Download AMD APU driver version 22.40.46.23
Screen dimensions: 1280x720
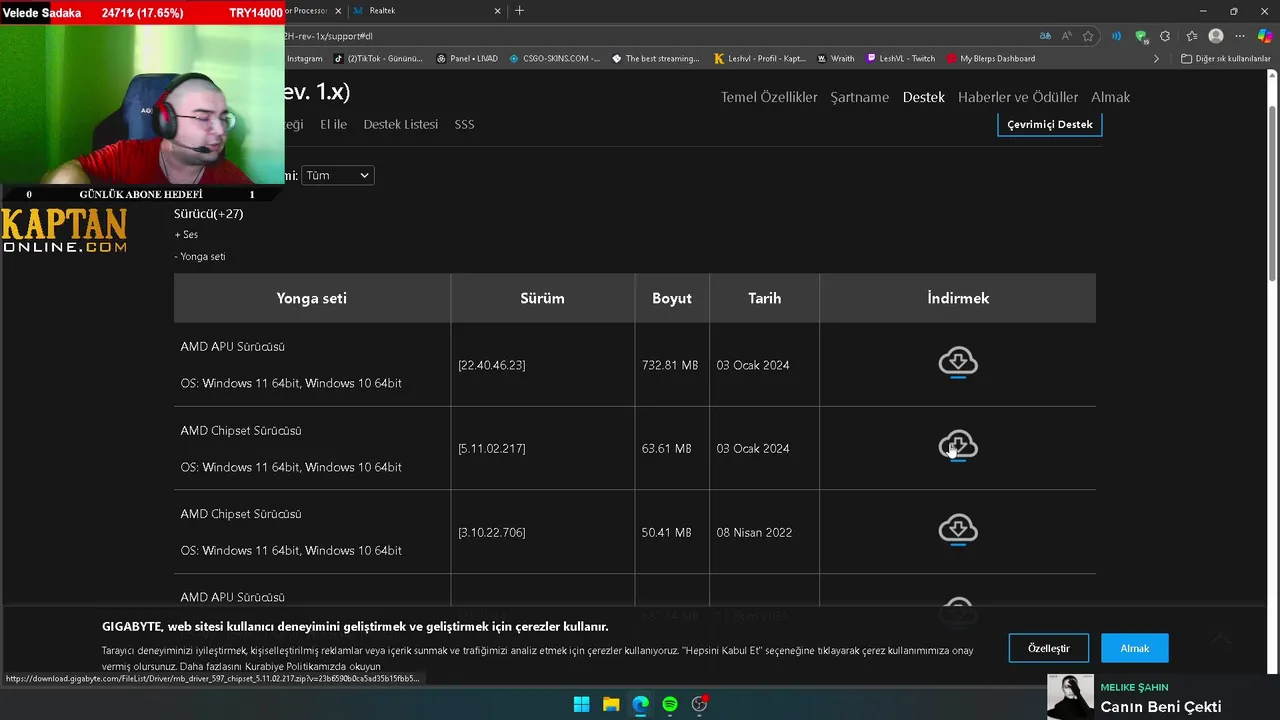[x=958, y=362]
